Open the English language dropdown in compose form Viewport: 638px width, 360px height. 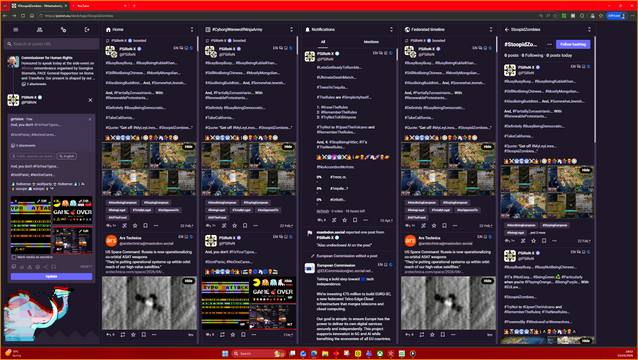click(67, 156)
